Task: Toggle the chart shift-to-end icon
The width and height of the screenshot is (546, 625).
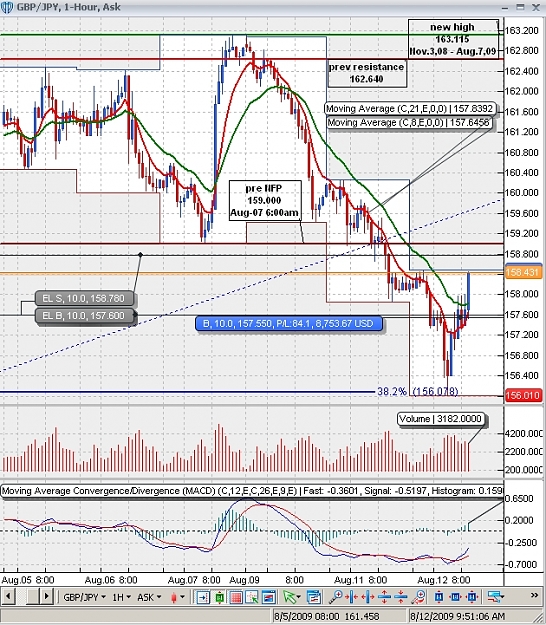Action: coord(203,597)
